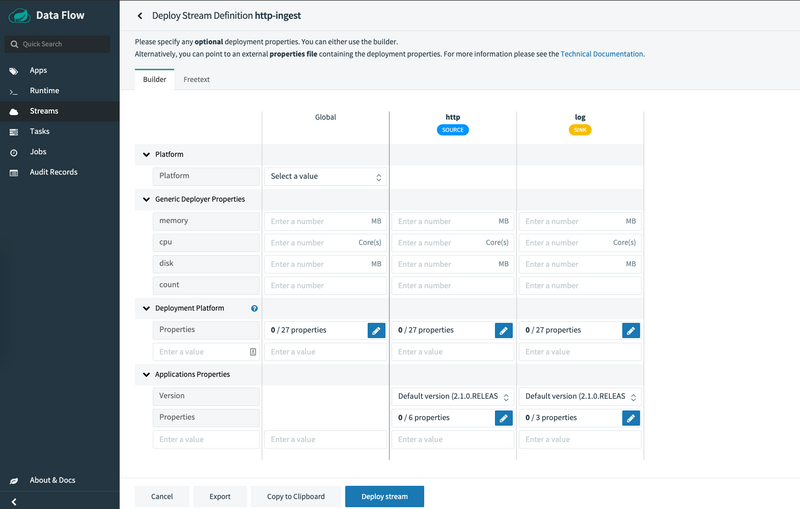Click the Global cpu number field
The width and height of the screenshot is (800, 509).
coord(326,243)
